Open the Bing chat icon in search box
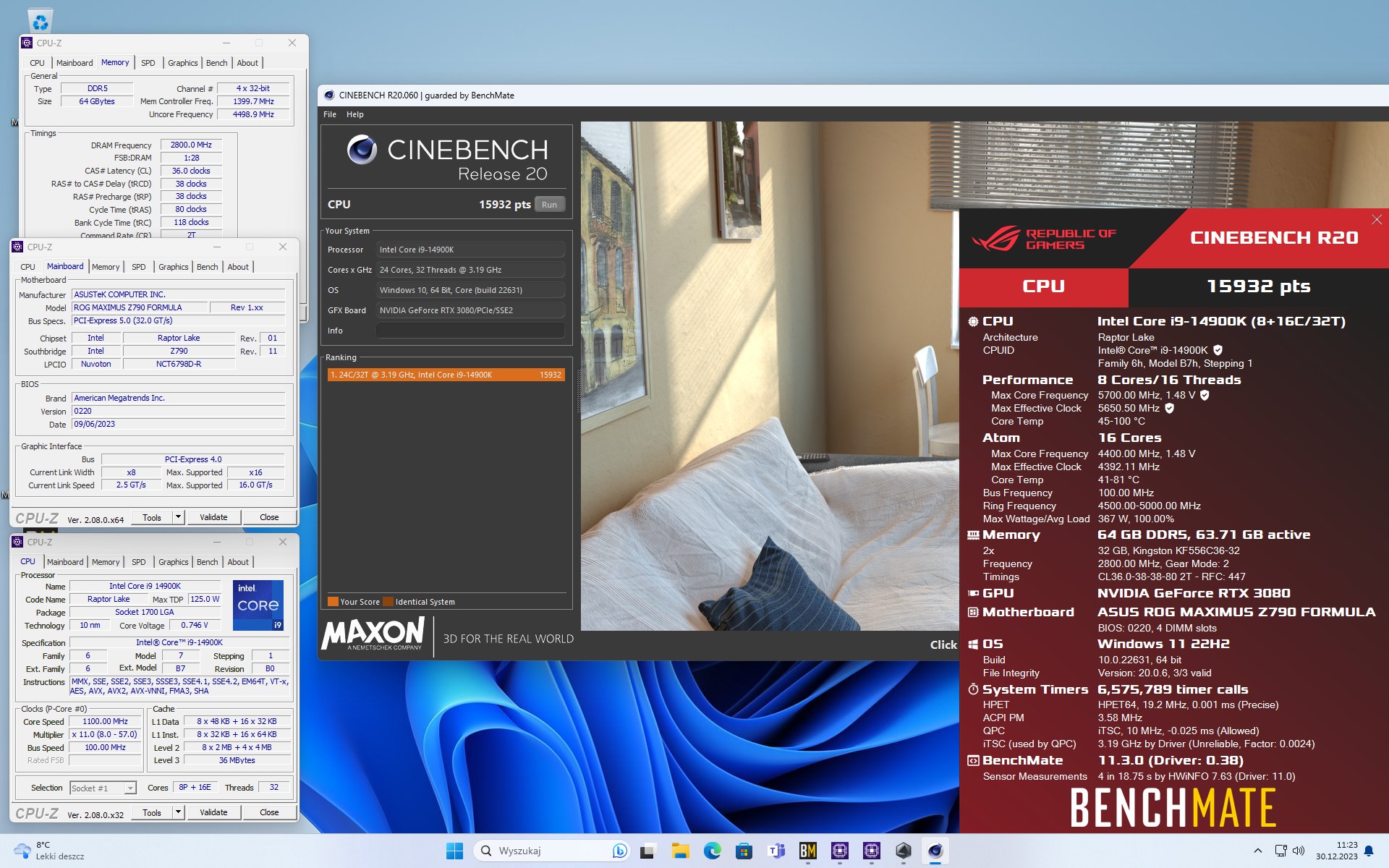1389x868 pixels. tap(619, 851)
